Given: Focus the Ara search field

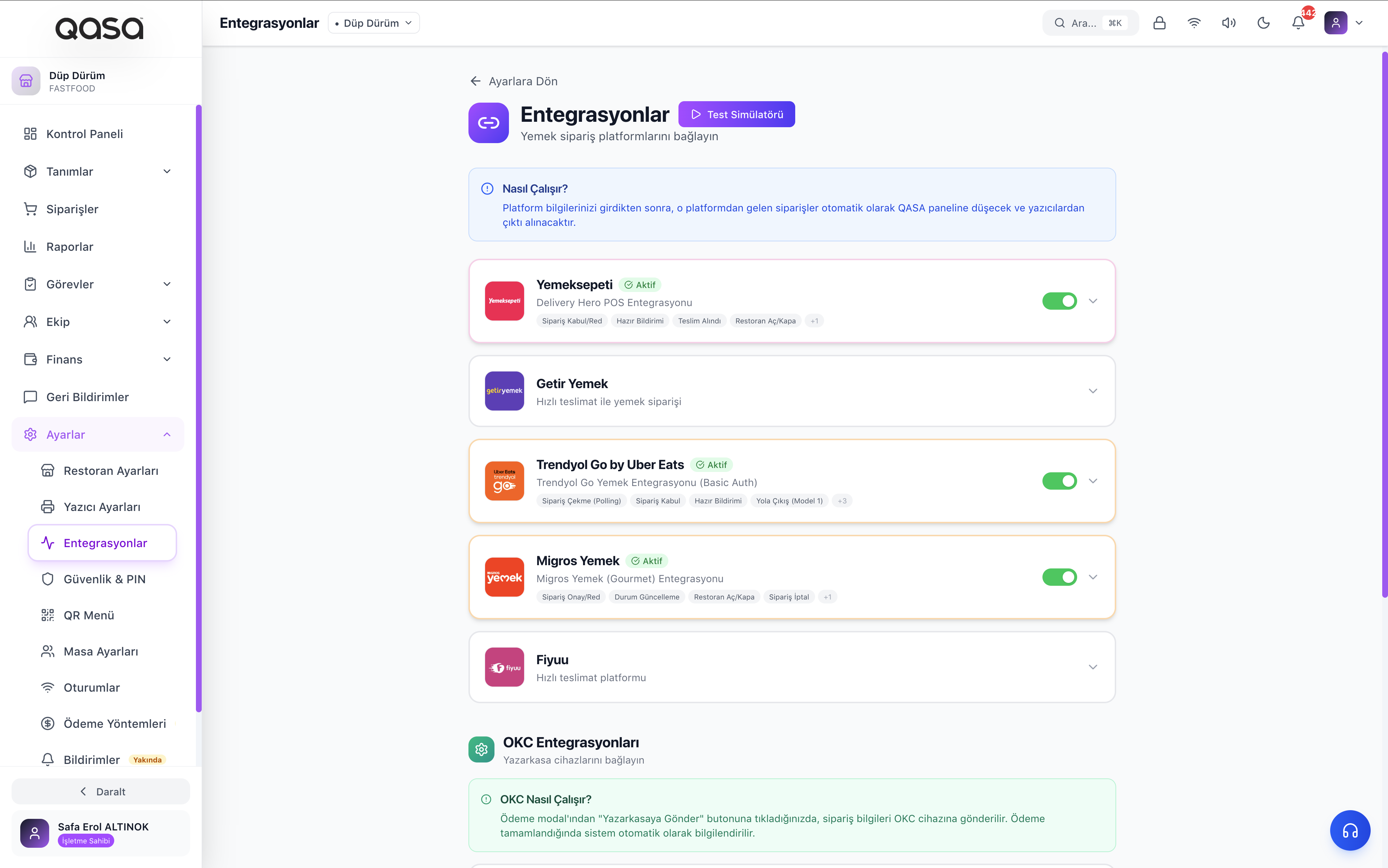Looking at the screenshot, I should 1090,23.
